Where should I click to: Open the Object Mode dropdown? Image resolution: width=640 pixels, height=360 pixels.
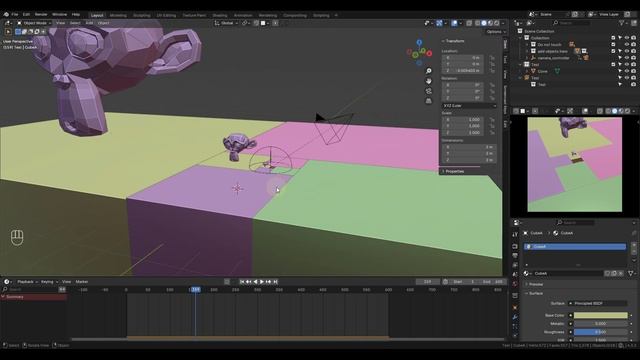click(34, 23)
